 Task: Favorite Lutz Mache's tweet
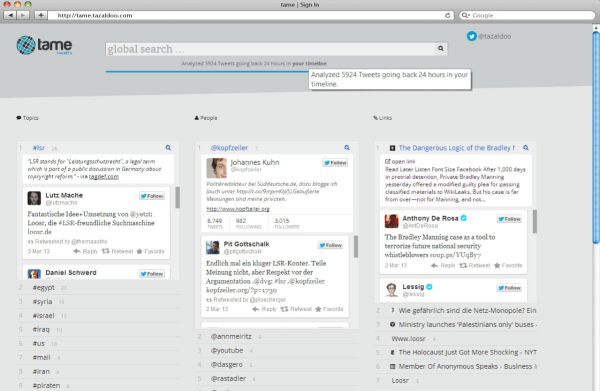click(x=150, y=251)
